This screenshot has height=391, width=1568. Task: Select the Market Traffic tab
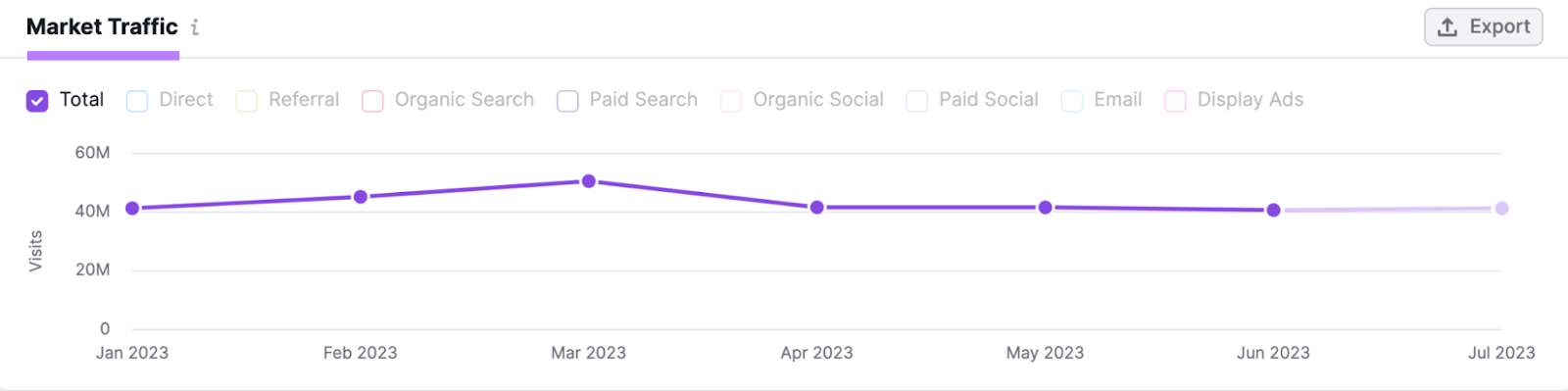pos(103,27)
